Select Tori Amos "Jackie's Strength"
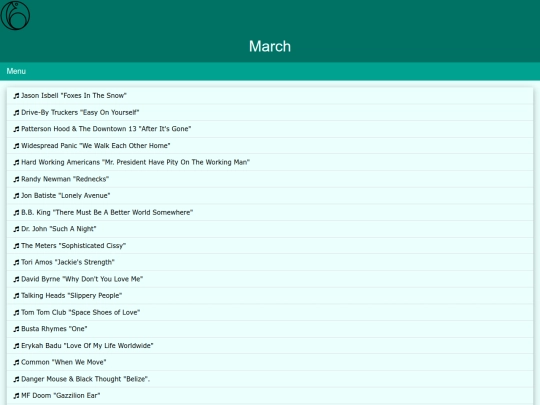 [270, 263]
